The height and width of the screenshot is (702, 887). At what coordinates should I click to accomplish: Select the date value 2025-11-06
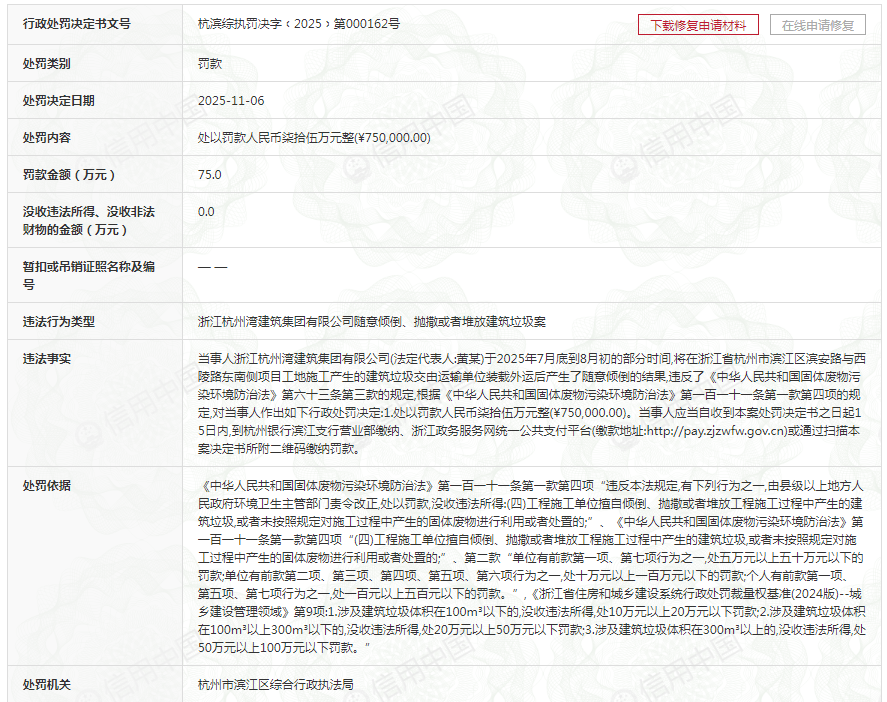click(x=231, y=101)
